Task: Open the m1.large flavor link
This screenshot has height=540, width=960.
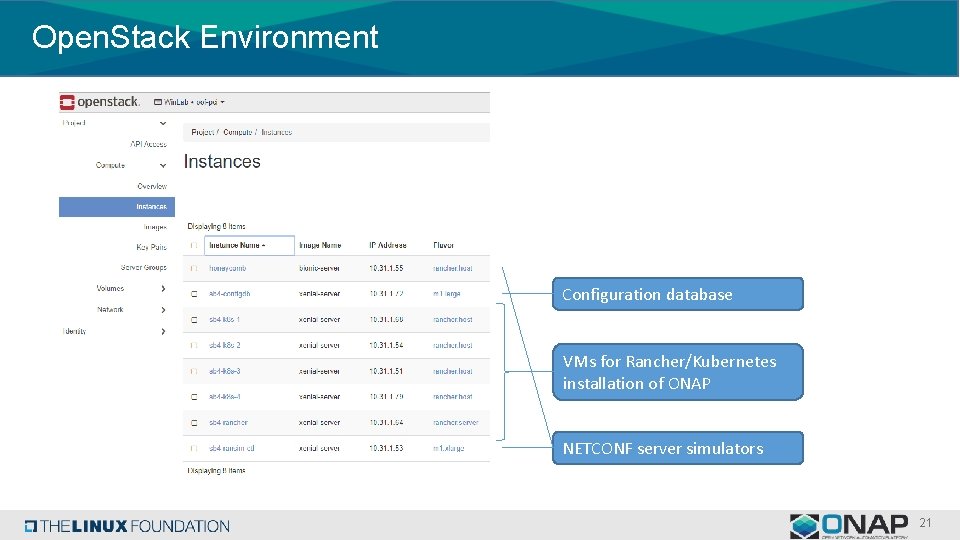Action: [x=447, y=294]
